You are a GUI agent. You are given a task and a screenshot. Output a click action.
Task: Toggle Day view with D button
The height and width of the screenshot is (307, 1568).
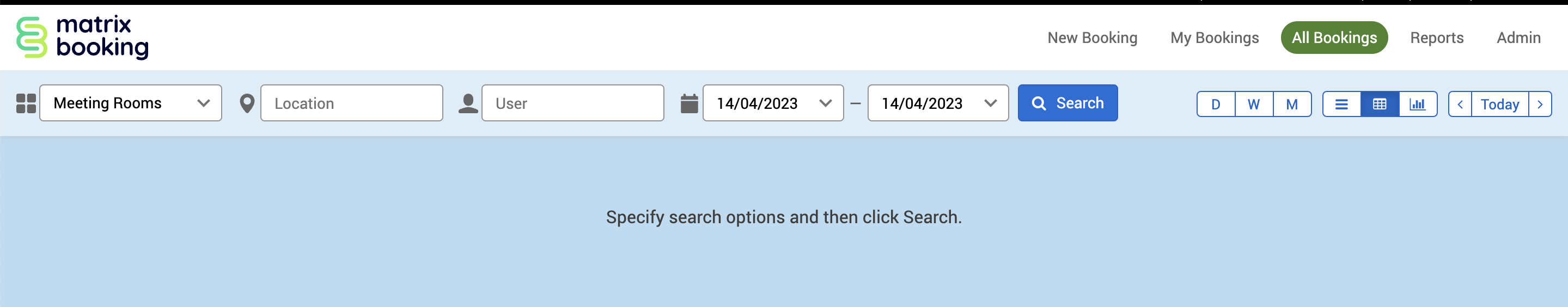pos(1216,104)
